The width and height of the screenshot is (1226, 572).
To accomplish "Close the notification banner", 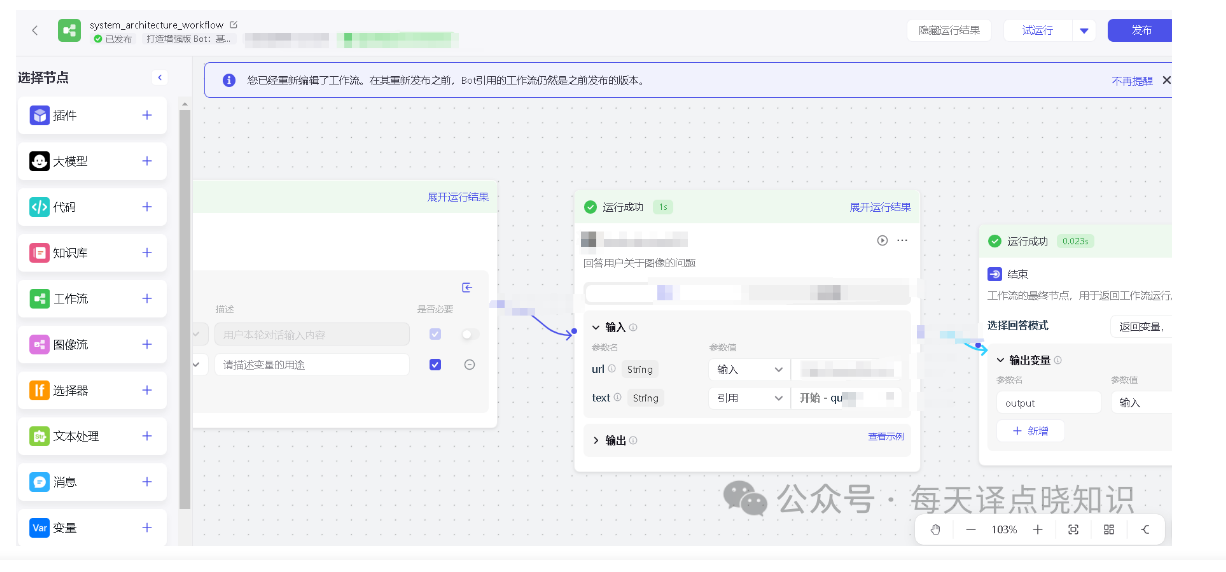I will (1166, 80).
